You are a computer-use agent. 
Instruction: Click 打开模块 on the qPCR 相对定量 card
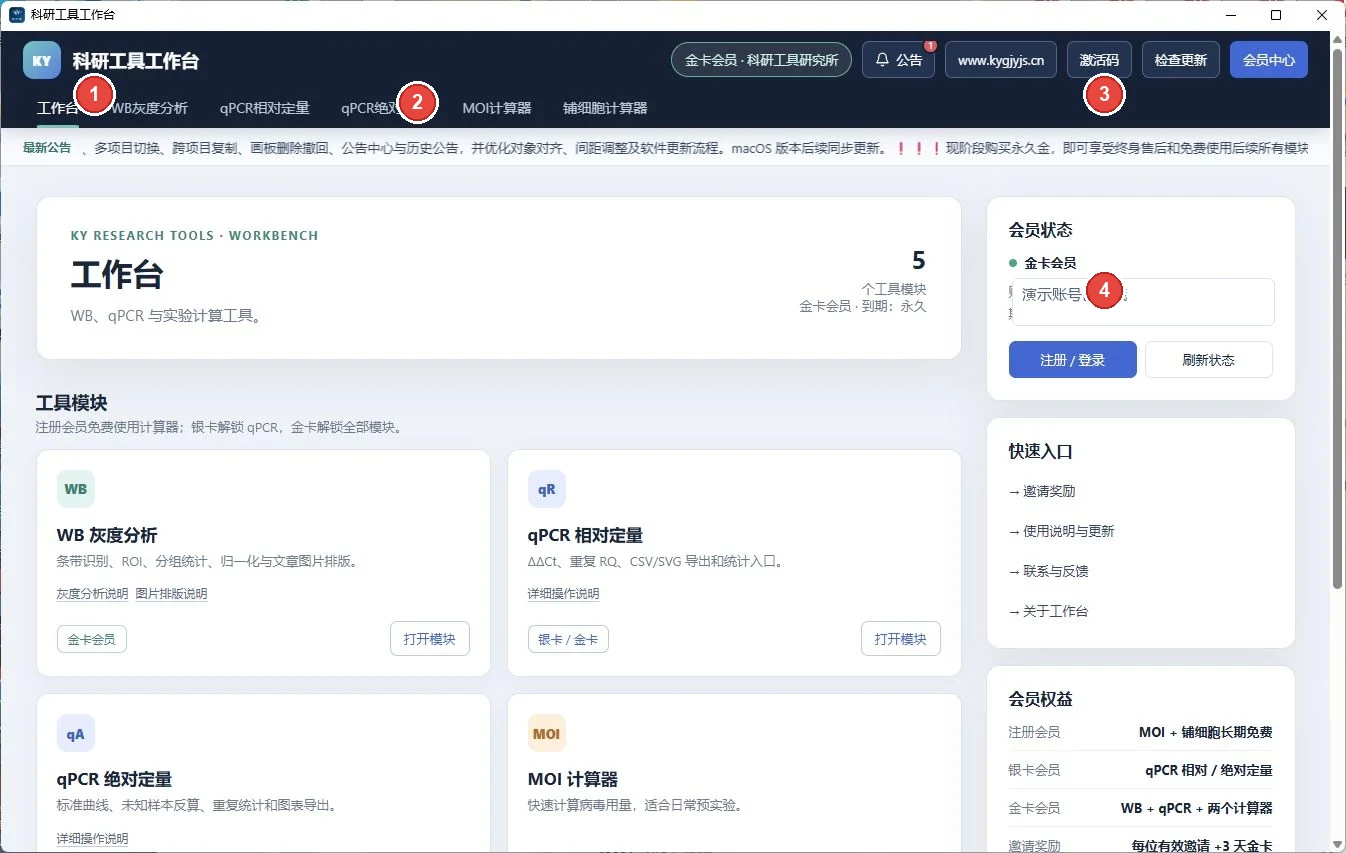point(901,639)
